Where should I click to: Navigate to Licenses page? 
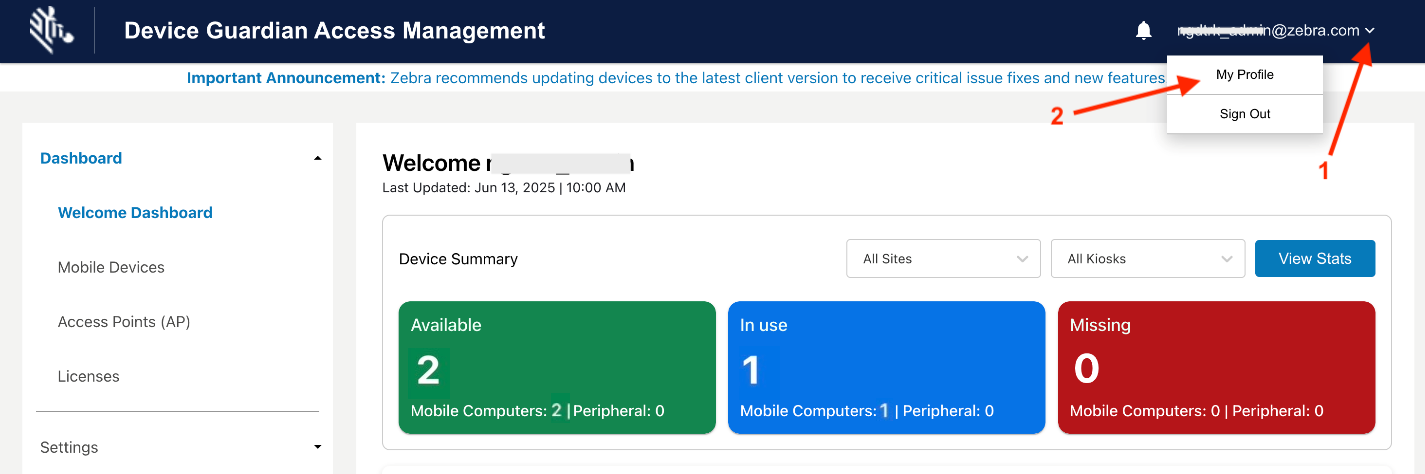pyautogui.click(x=88, y=377)
